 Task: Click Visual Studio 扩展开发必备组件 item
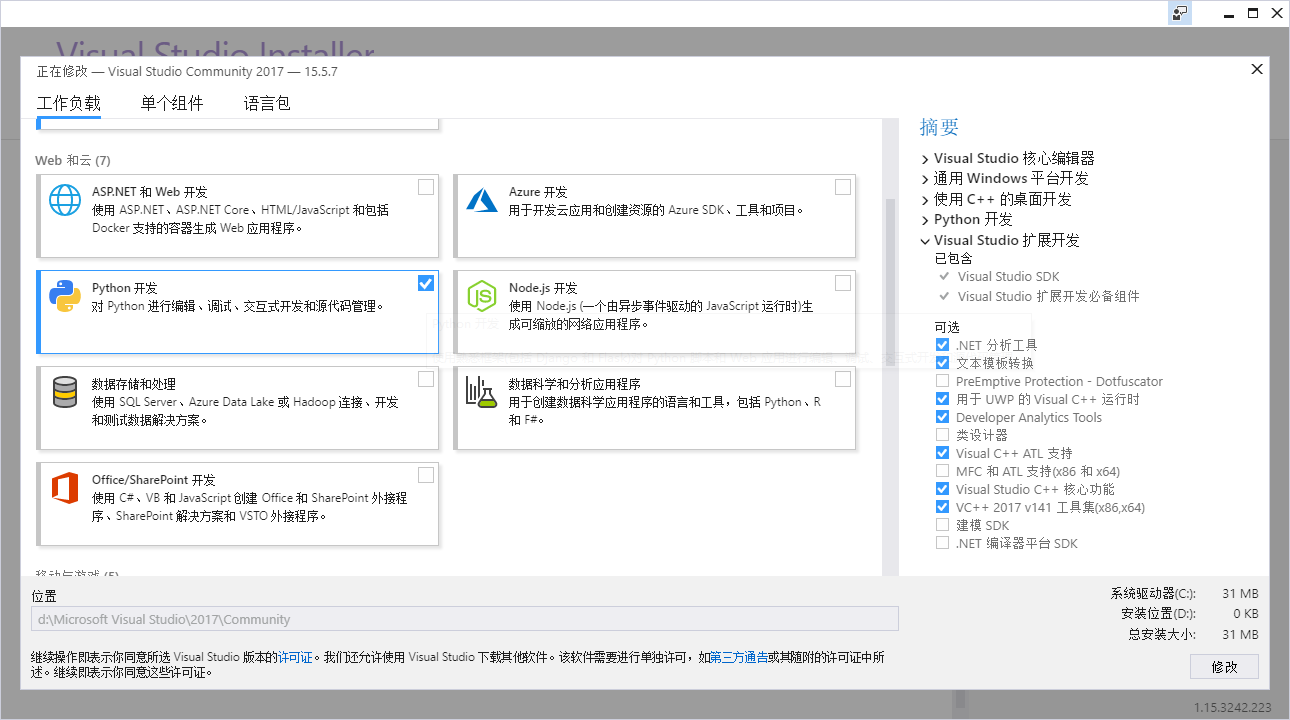(1048, 296)
